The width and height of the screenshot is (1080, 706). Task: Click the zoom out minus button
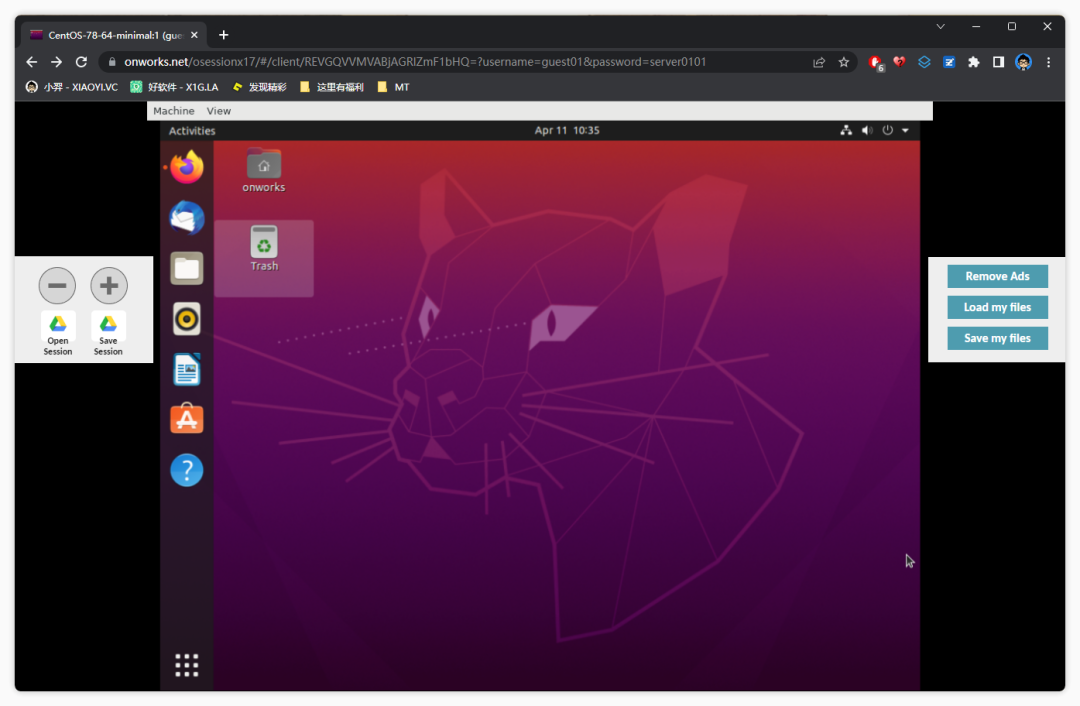click(x=57, y=286)
